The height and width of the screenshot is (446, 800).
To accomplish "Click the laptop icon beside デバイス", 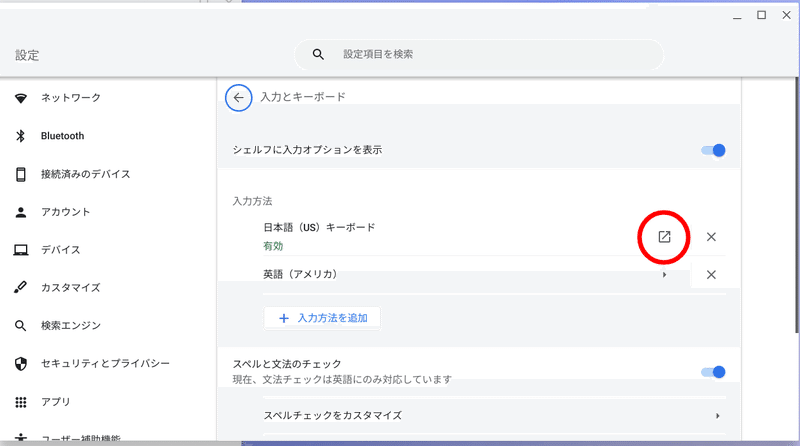I will 20,250.
